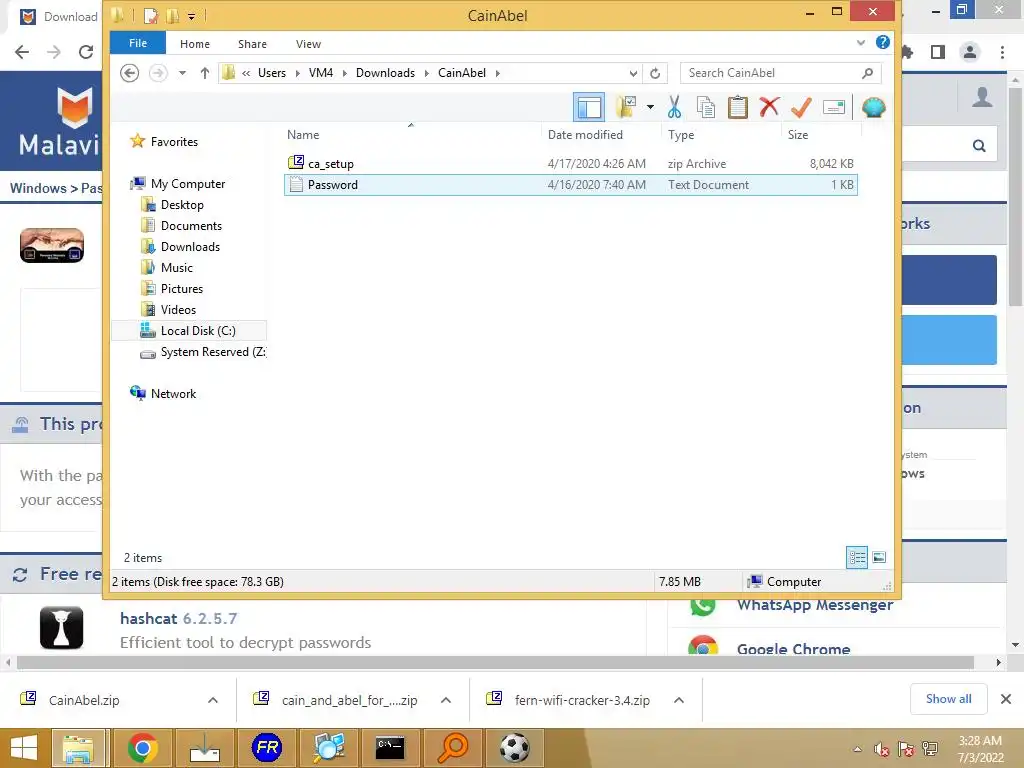This screenshot has width=1024, height=768.
Task: Click the Rename toolbar icon
Action: [x=834, y=107]
